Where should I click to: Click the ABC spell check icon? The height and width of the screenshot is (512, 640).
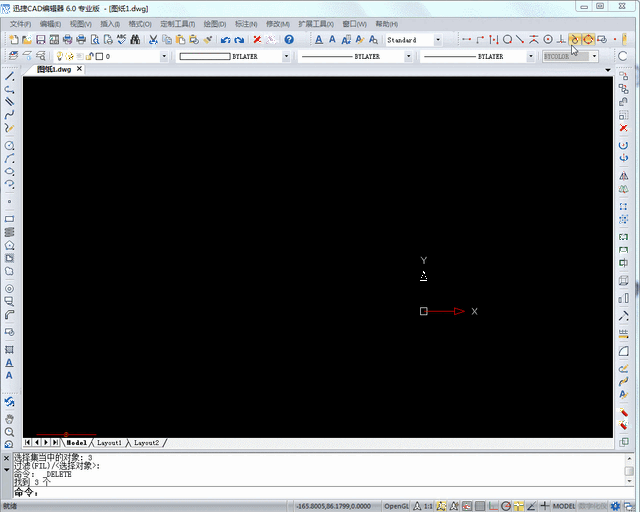pos(122,39)
